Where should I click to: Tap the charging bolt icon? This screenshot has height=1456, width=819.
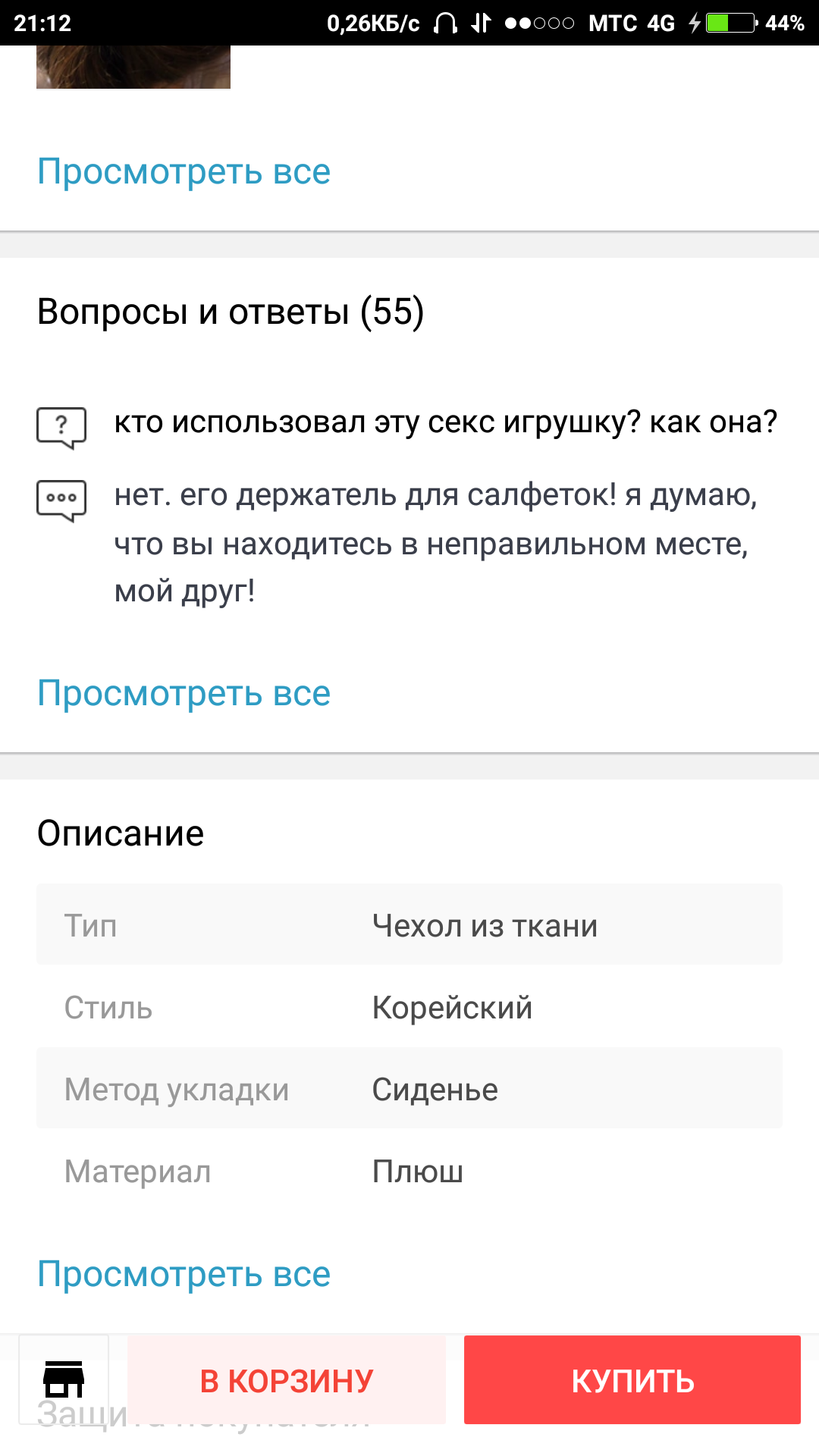(694, 24)
